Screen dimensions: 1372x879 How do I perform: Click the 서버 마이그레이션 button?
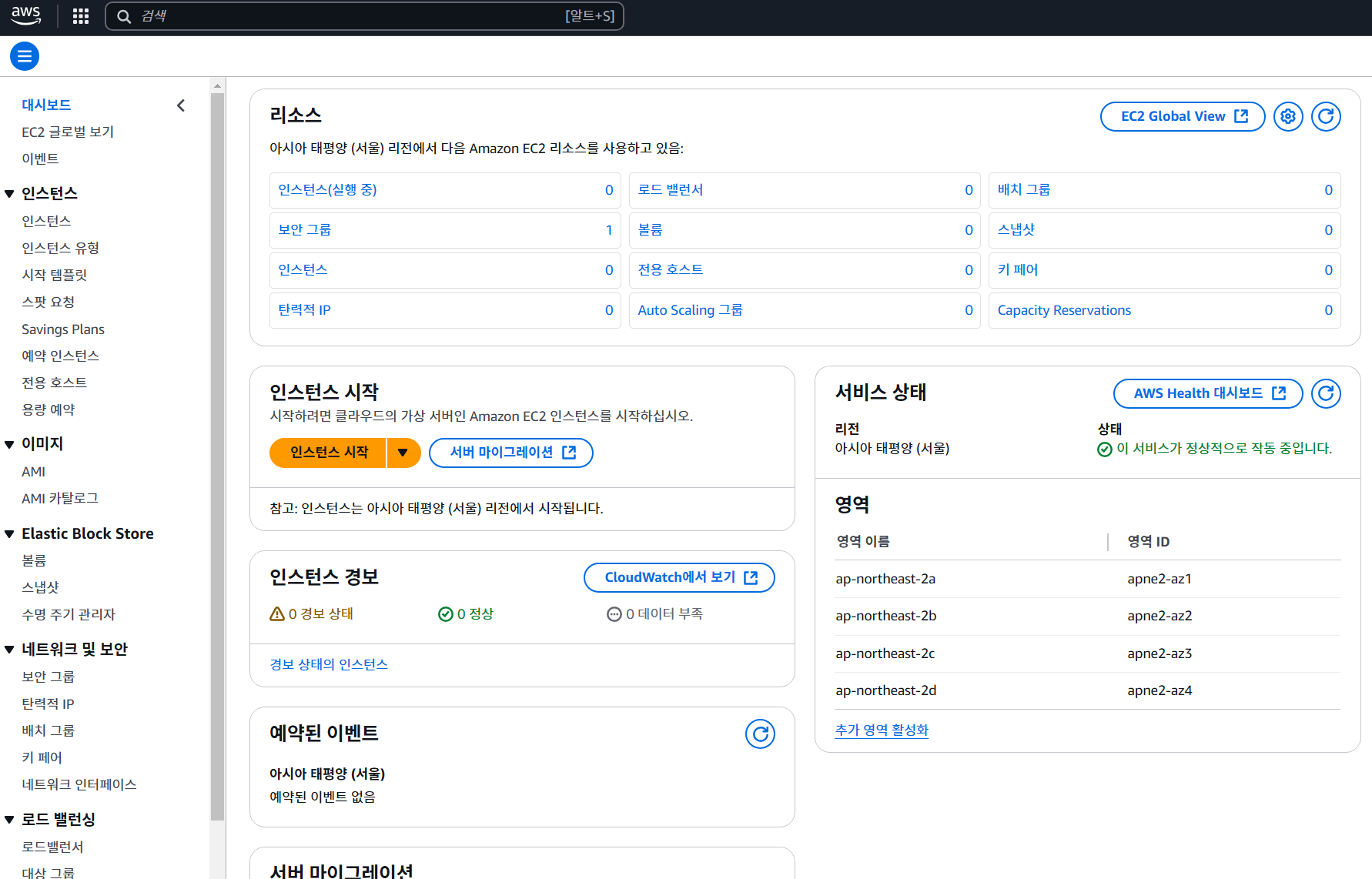point(511,453)
